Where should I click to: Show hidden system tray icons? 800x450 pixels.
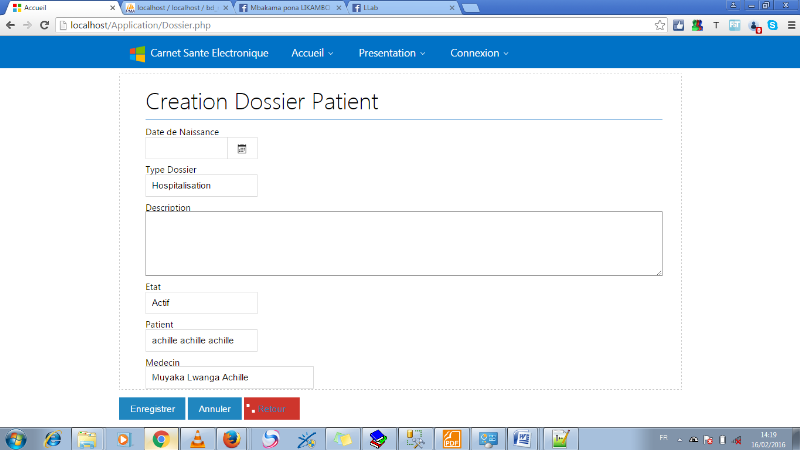(680, 440)
